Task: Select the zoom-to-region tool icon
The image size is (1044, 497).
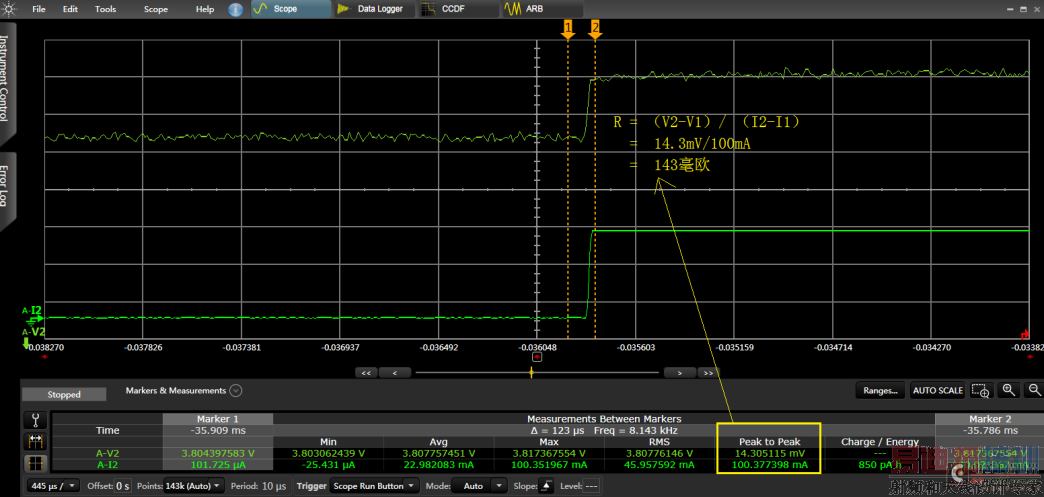Action: (981, 390)
